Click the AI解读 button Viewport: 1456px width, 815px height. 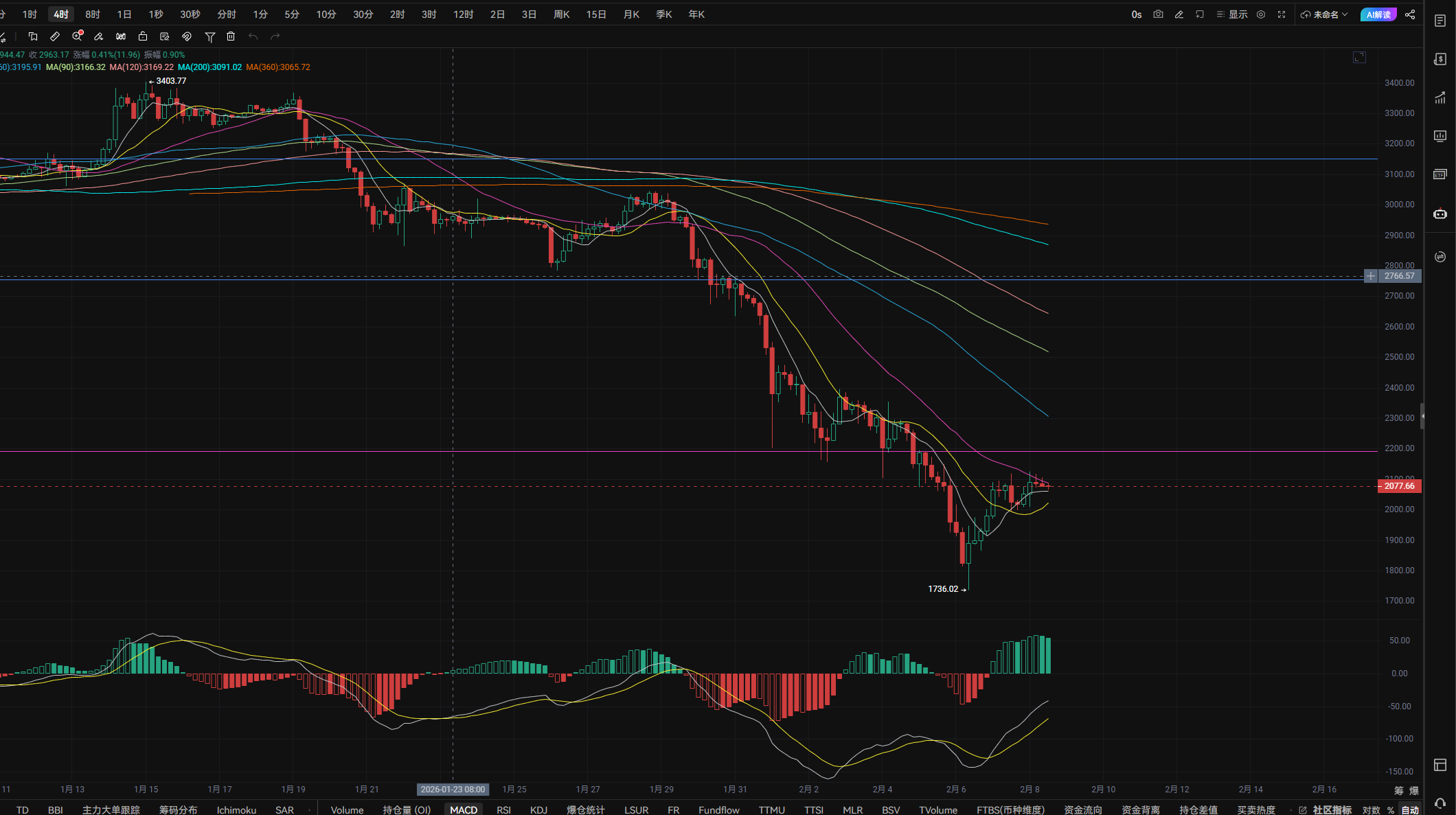[1378, 14]
